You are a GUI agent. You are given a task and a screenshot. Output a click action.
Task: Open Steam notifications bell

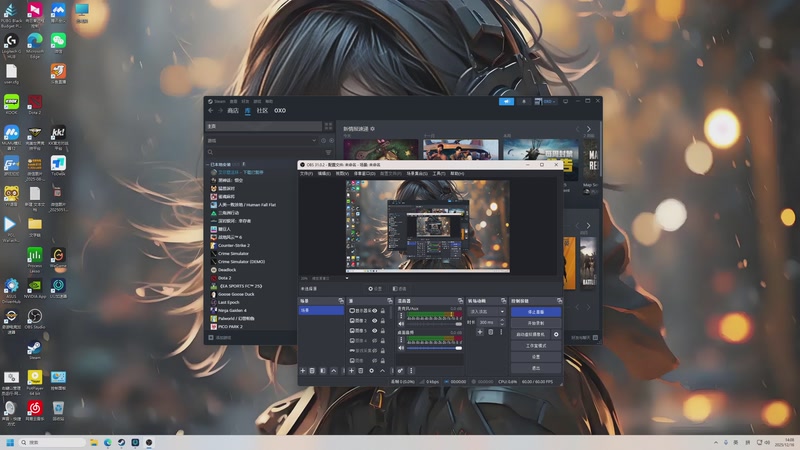(x=523, y=102)
